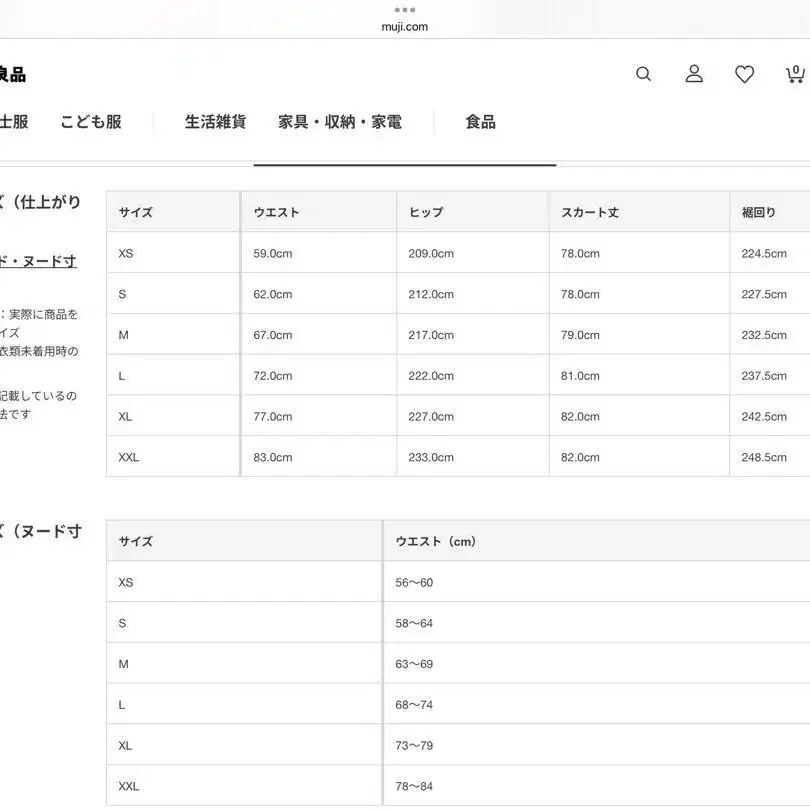The width and height of the screenshot is (810, 810).
Task: Click the muji.com address bar
Action: coord(404,27)
